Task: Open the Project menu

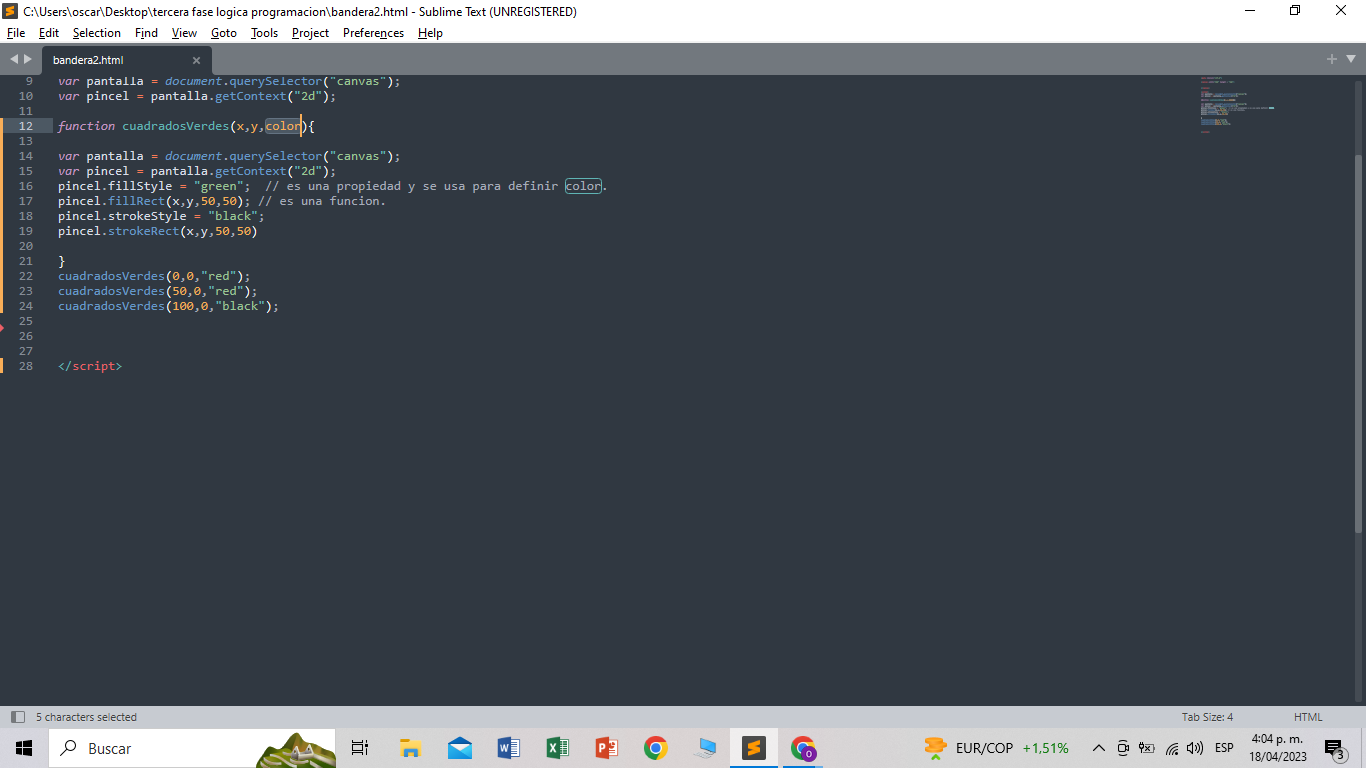Action: click(310, 33)
